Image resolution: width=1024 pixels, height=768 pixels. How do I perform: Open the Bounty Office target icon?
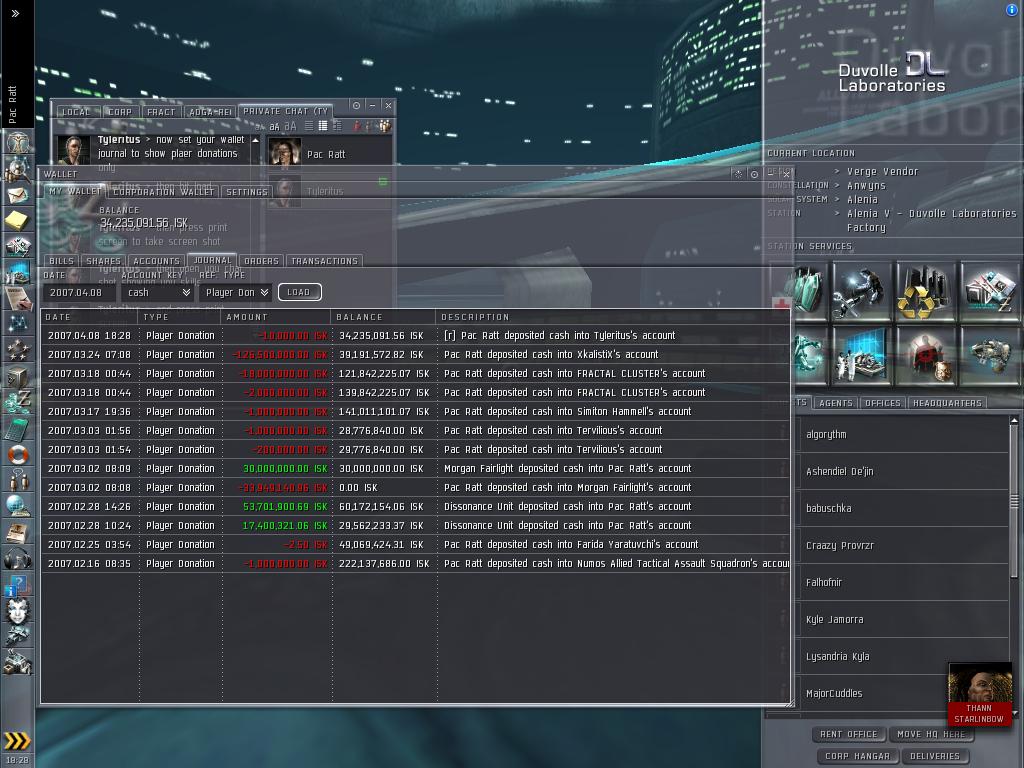[925, 356]
